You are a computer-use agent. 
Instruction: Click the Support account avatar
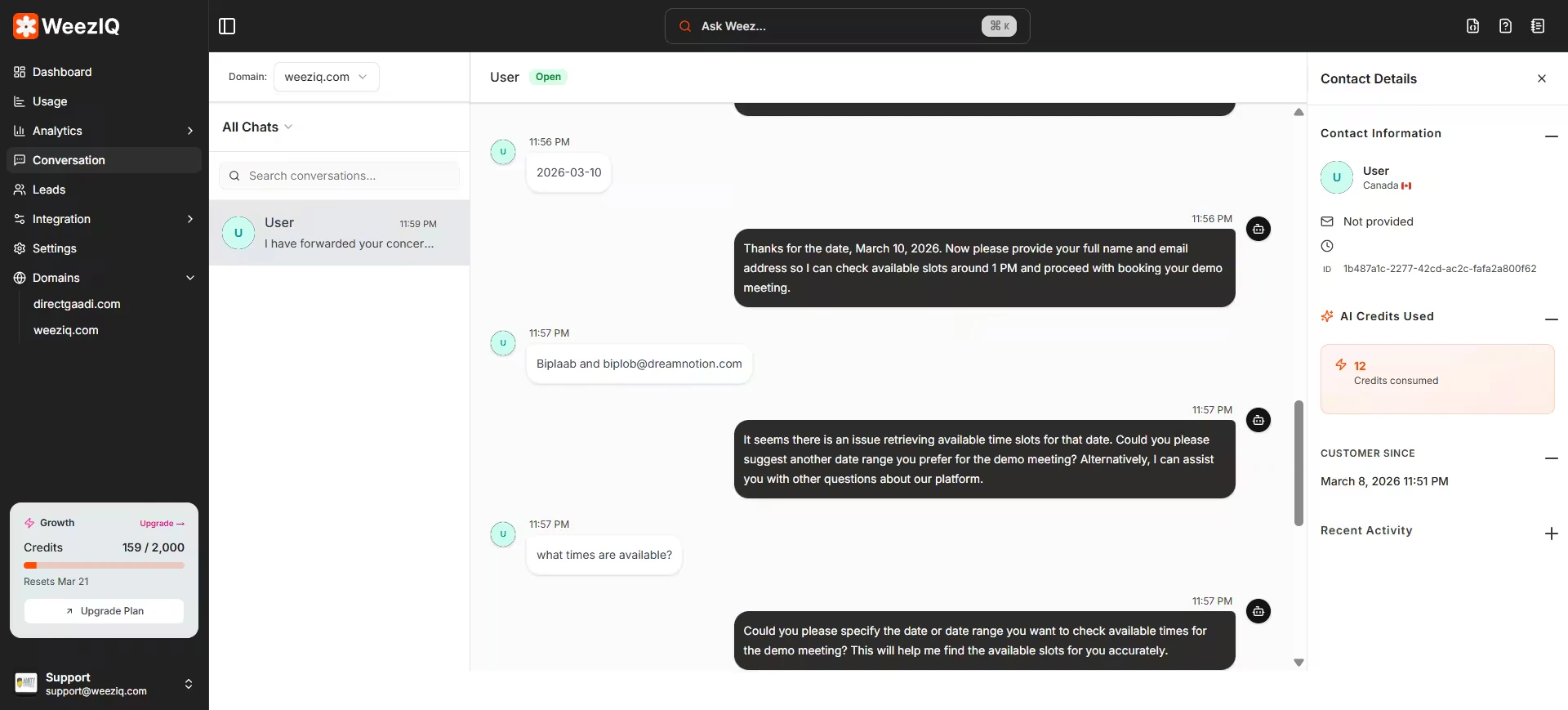point(26,683)
